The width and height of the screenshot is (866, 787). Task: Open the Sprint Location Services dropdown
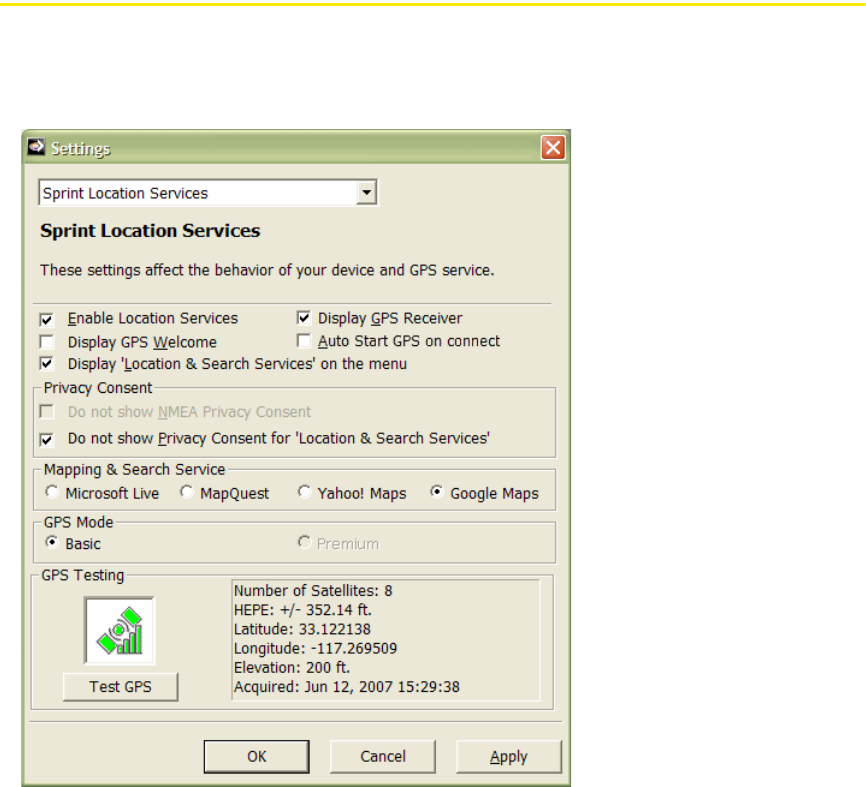(367, 193)
